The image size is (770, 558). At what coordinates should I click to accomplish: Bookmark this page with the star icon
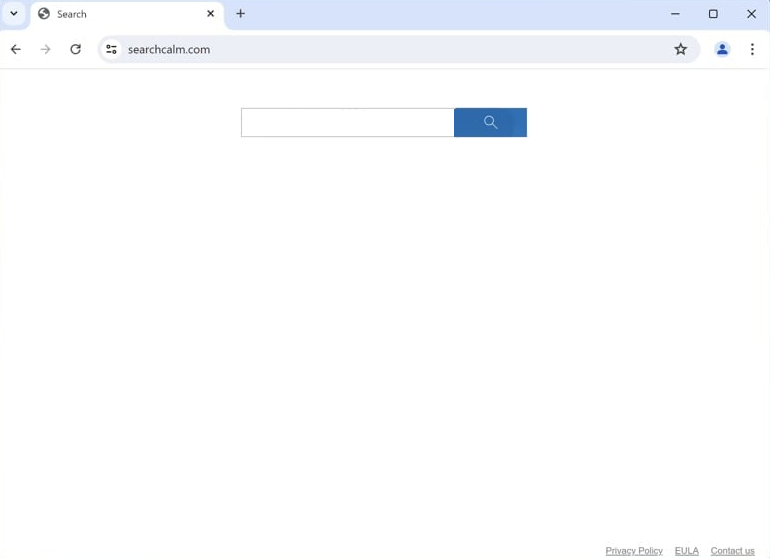(x=680, y=49)
